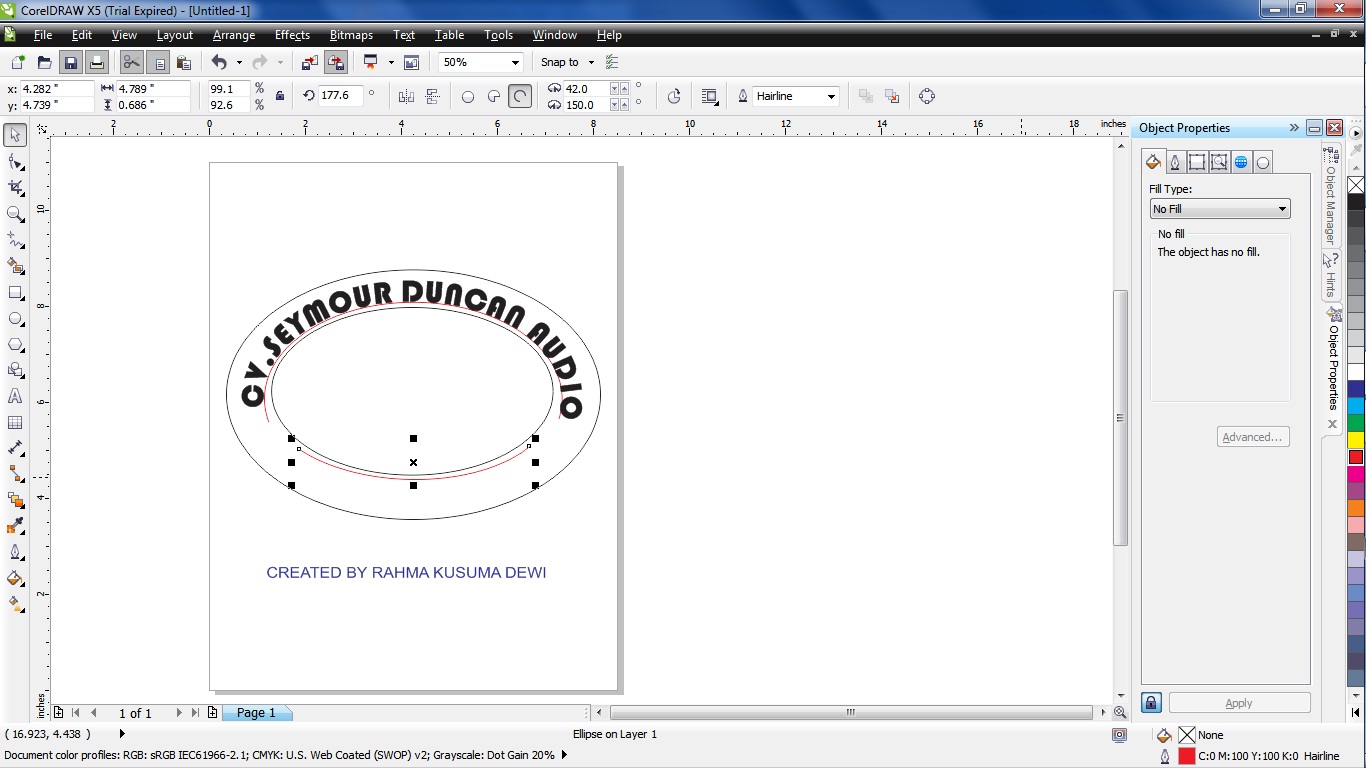
Task: Open the File menu
Action: 43,35
